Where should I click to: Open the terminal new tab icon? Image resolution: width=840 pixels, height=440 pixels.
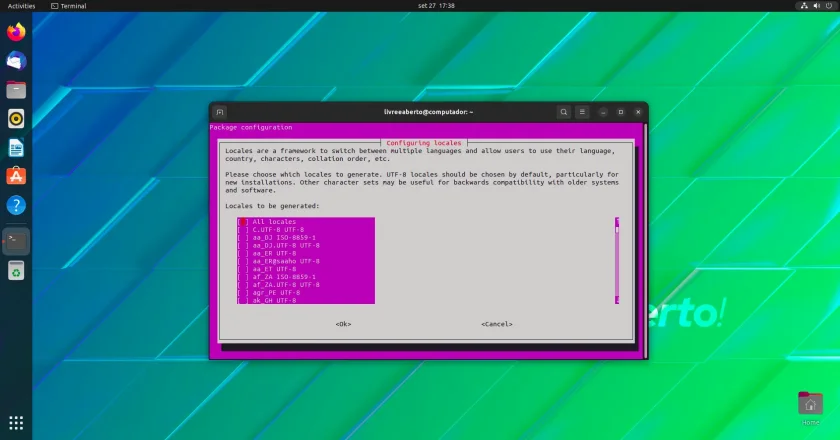(220, 112)
